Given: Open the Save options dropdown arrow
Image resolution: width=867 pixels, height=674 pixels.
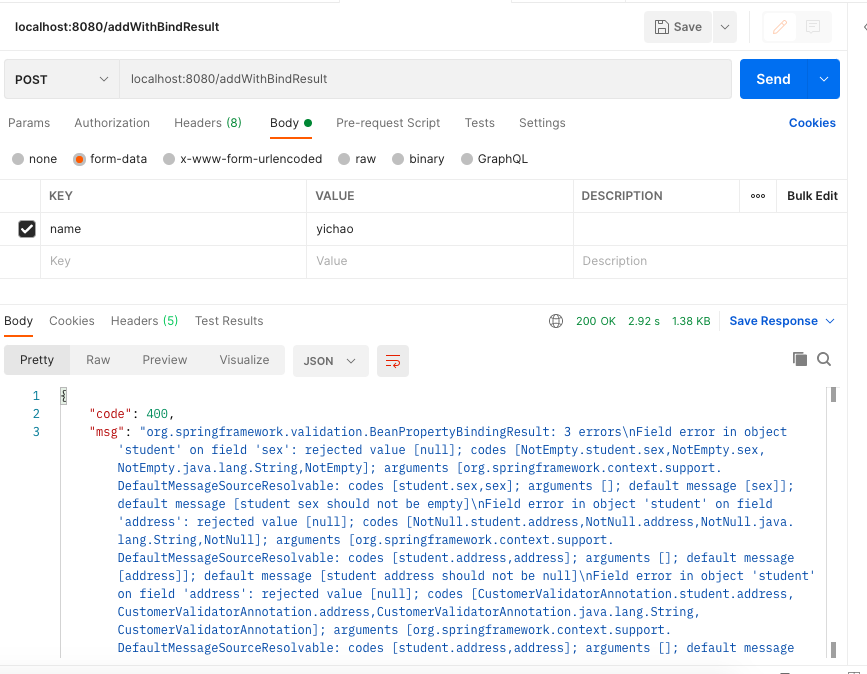Looking at the screenshot, I should [x=725, y=27].
